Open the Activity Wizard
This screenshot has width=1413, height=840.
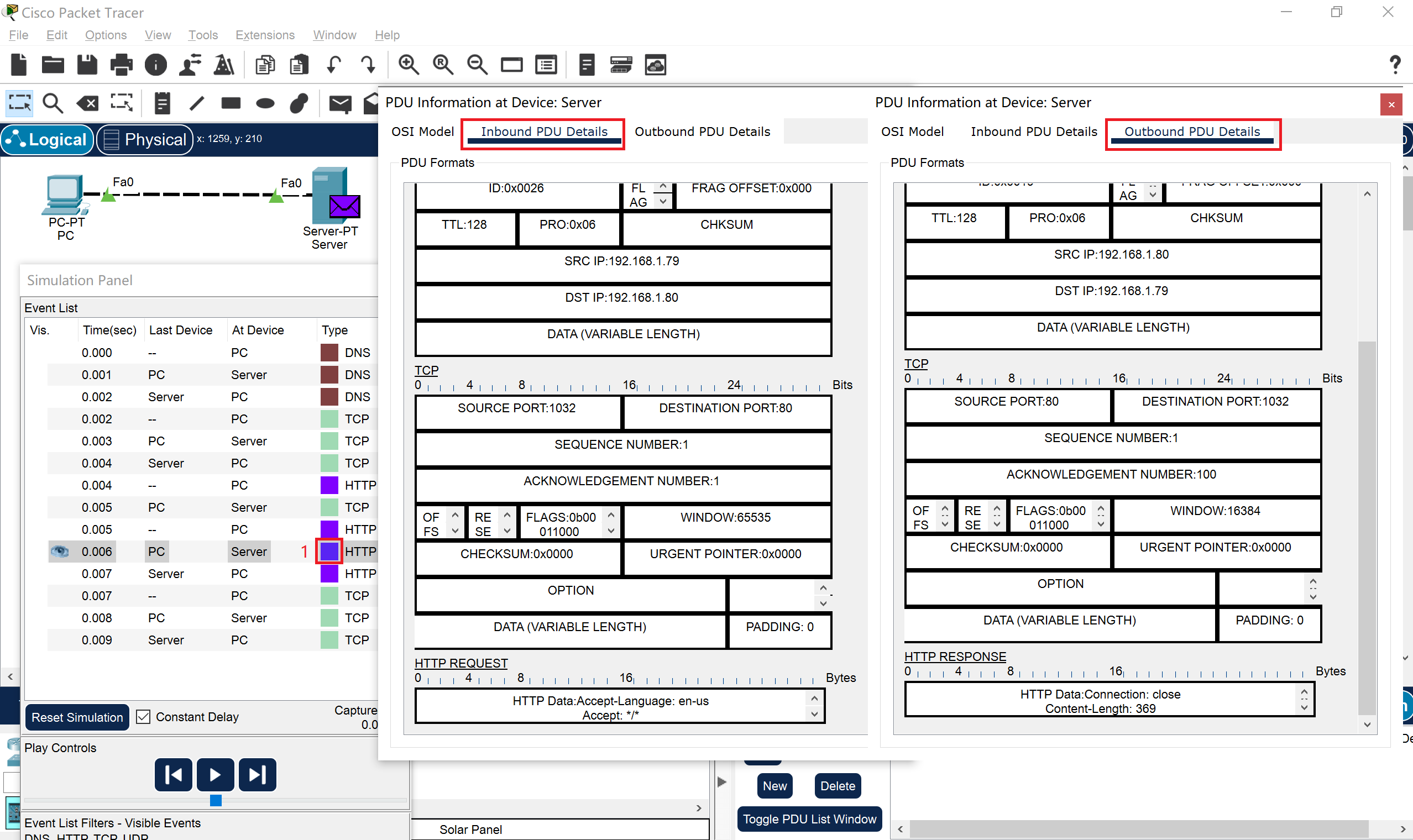coord(223,64)
